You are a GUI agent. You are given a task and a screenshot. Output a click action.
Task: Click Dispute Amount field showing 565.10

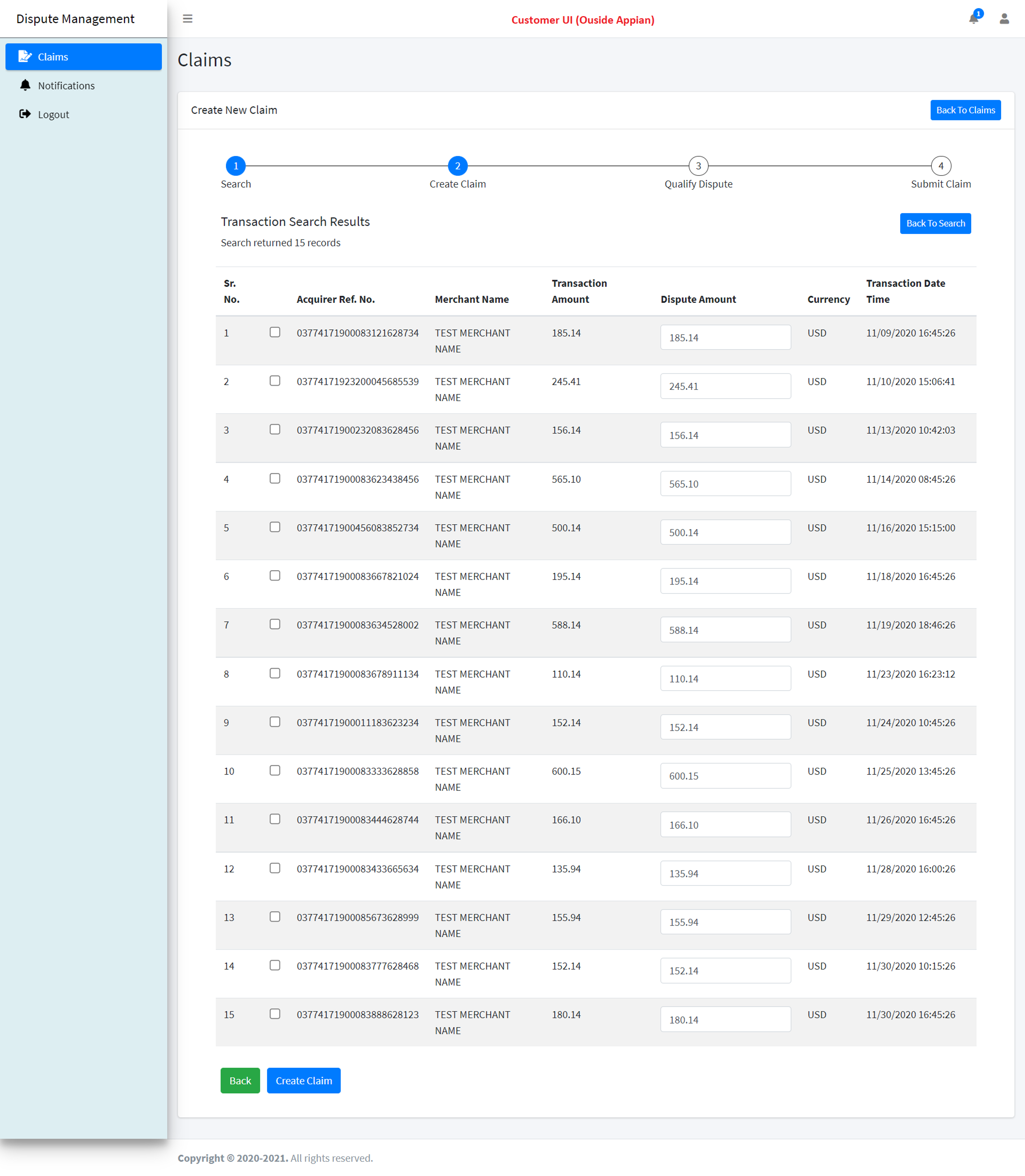[725, 484]
